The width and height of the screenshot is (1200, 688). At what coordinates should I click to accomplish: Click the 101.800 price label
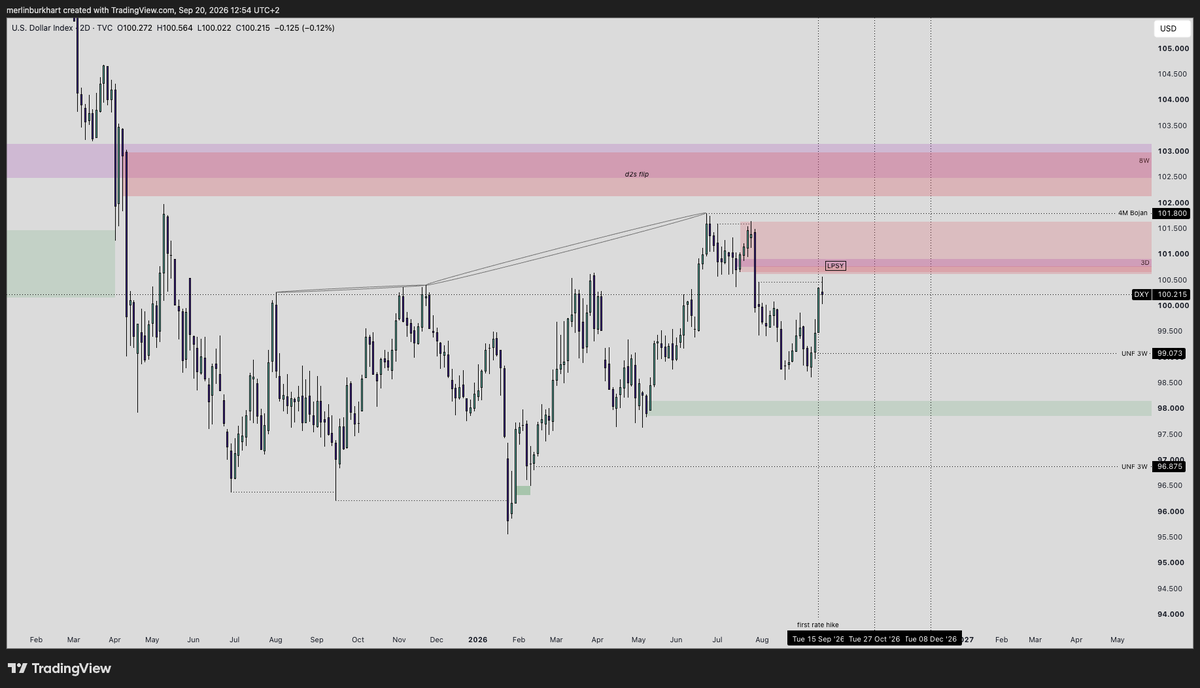pos(1172,214)
